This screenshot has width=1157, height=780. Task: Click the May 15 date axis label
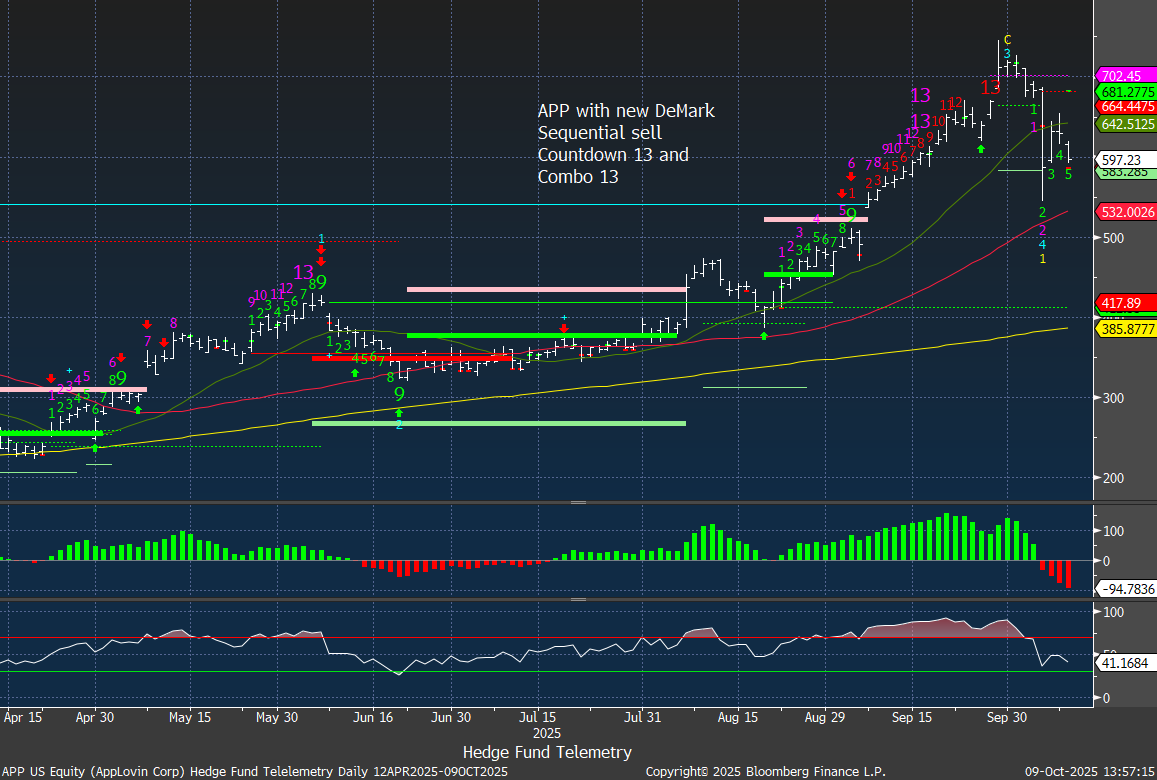(x=190, y=717)
